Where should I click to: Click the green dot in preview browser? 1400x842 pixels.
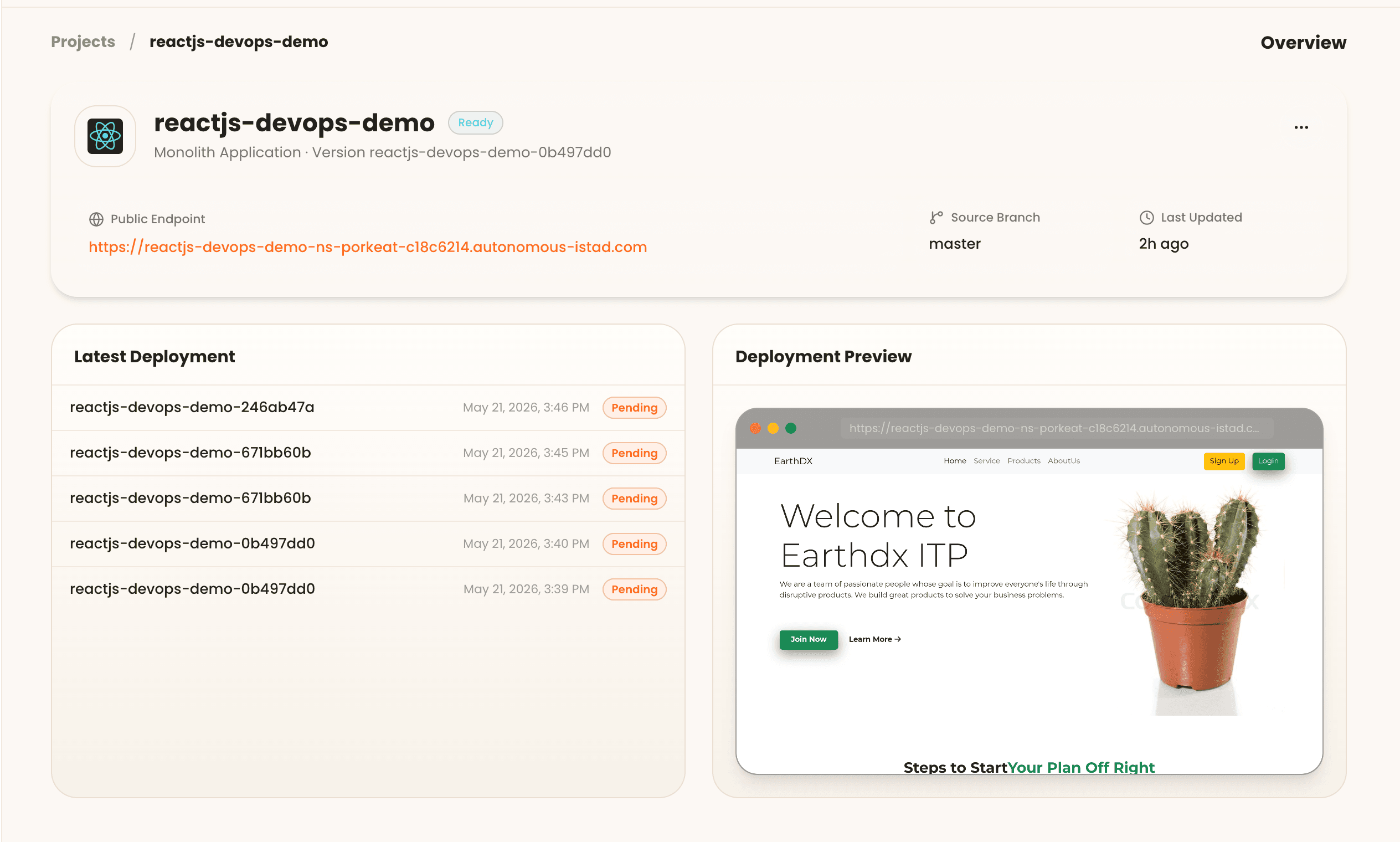click(791, 428)
